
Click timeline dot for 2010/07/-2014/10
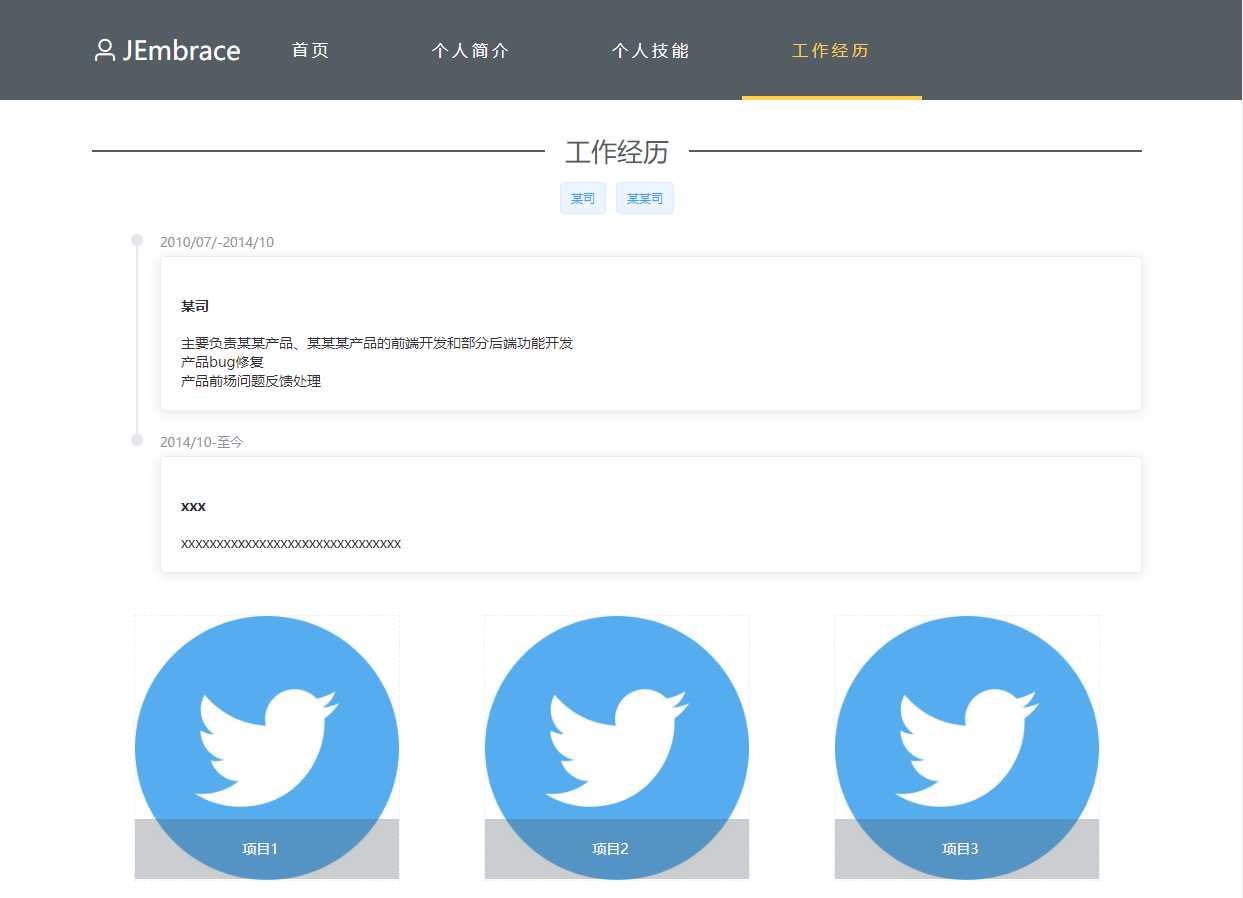pyautogui.click(x=138, y=240)
